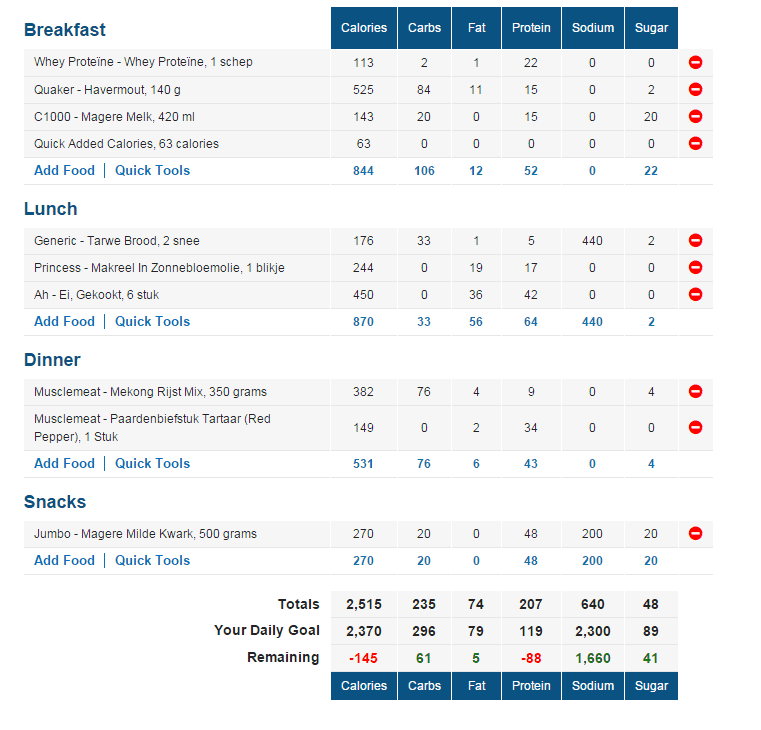
Task: Remove the Ah Ei Gekookt entry
Action: coord(696,294)
